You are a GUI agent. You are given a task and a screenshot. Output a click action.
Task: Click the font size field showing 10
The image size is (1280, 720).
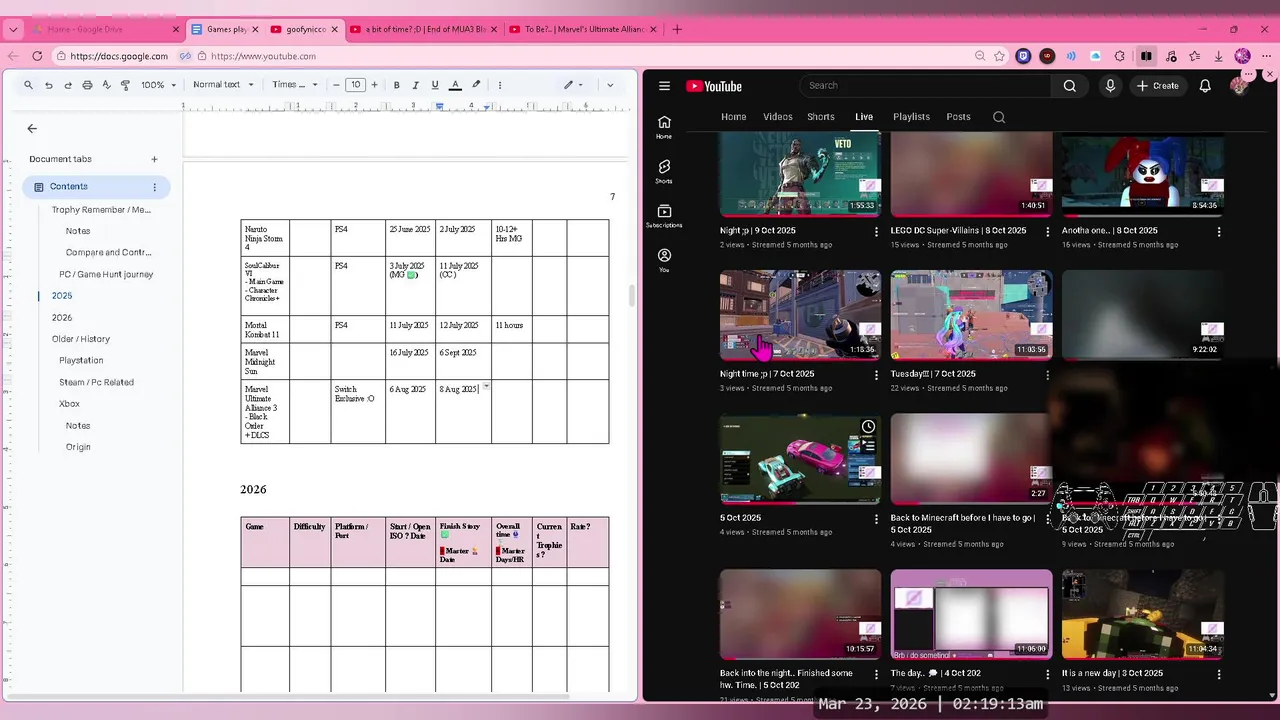[355, 85]
